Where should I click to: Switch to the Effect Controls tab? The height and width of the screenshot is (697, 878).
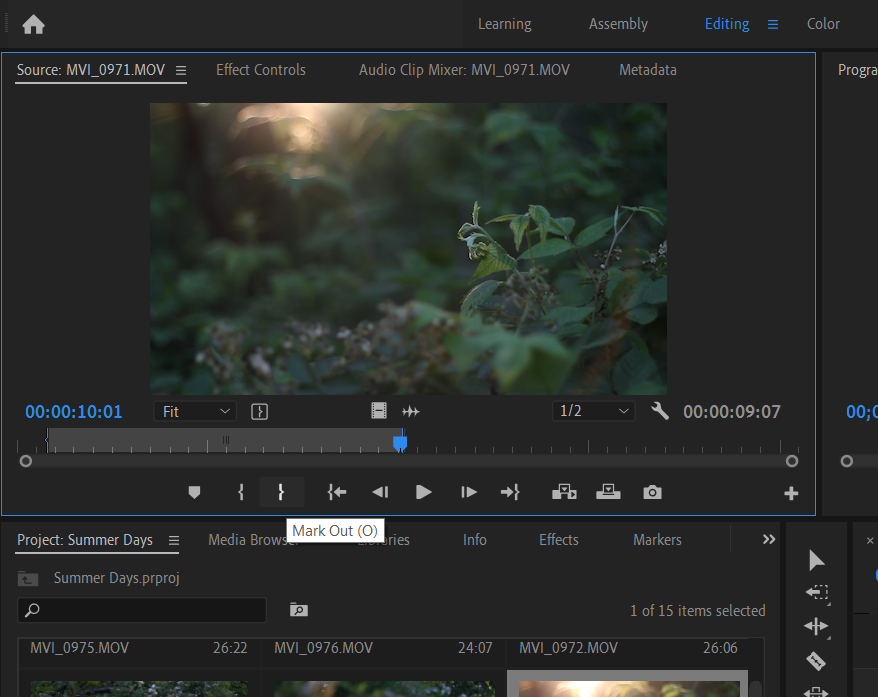click(261, 70)
